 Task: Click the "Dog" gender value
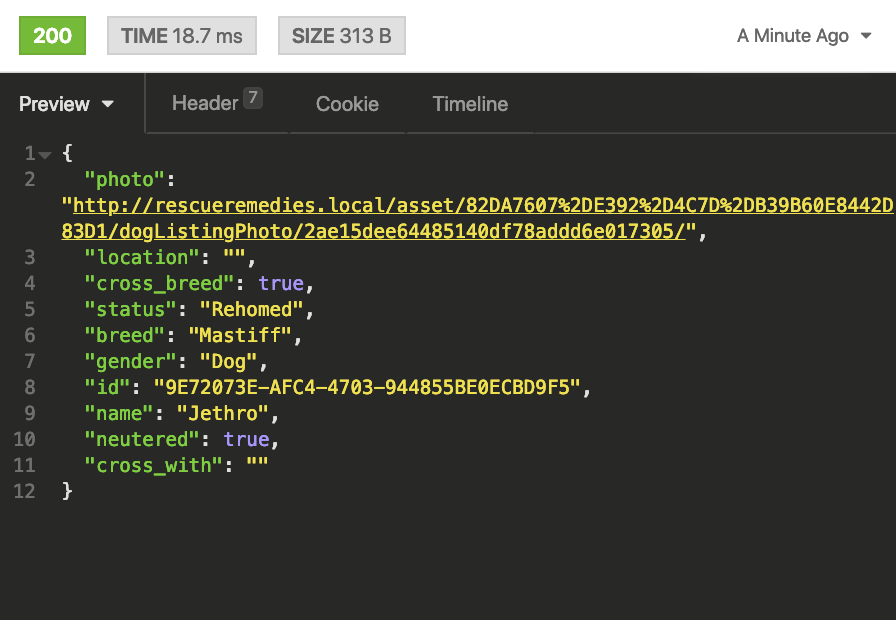pos(228,362)
